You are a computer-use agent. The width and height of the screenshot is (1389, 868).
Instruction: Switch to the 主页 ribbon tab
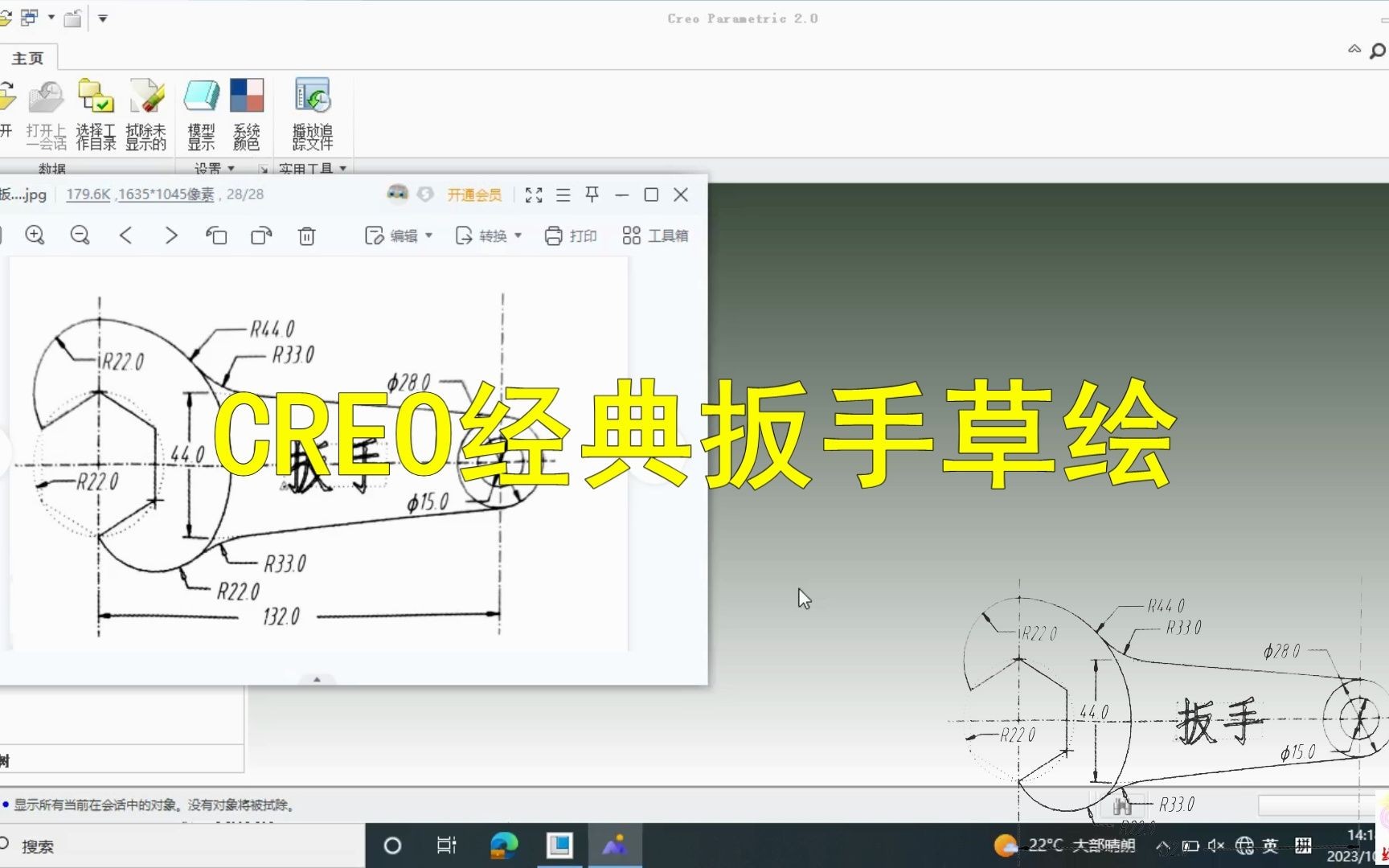pos(28,57)
